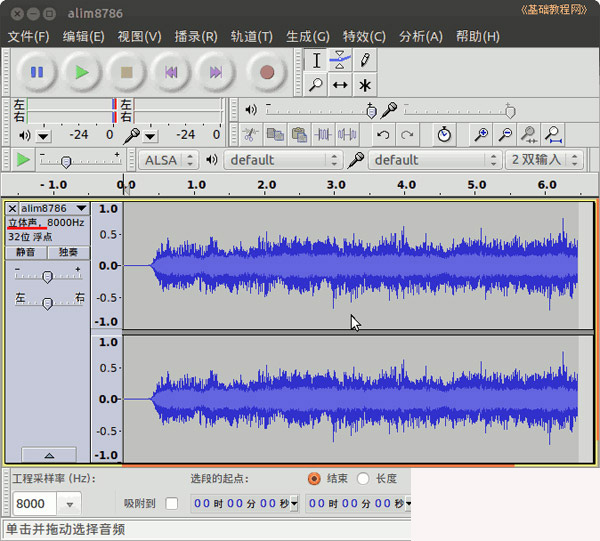
Task: Stop playback with the Stop button
Action: click(x=126, y=72)
